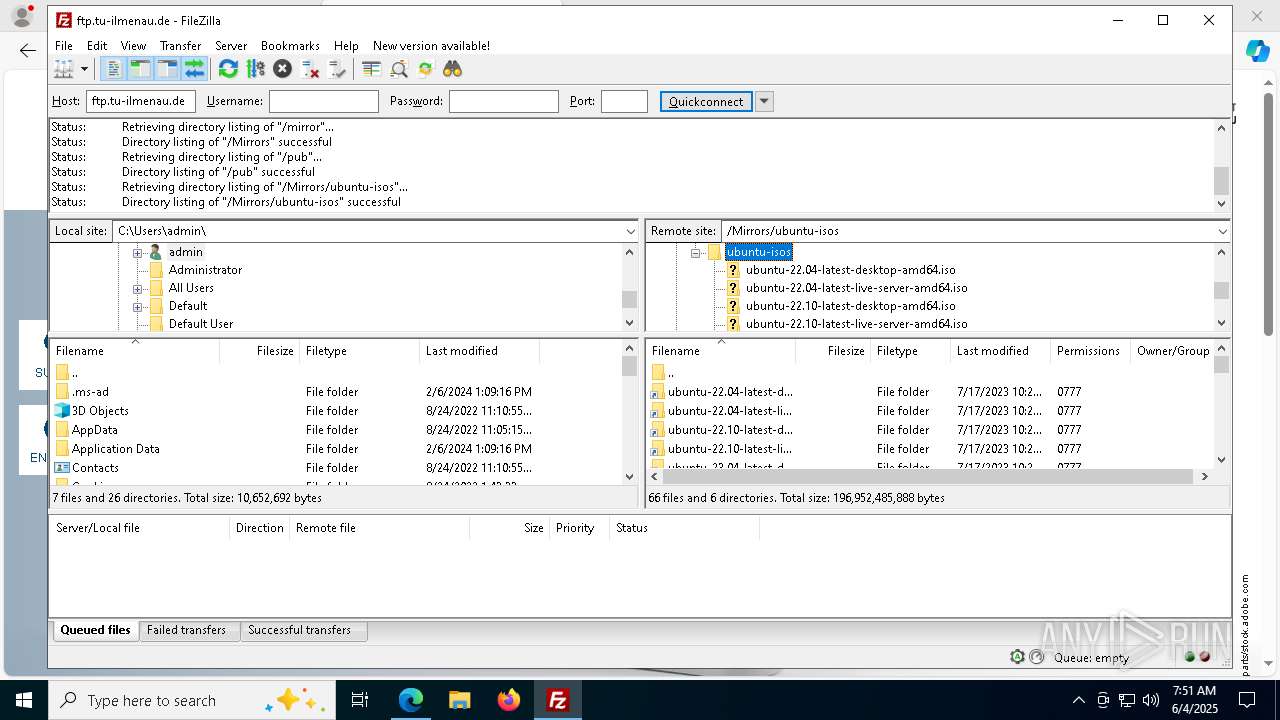Cancel the current operation
The height and width of the screenshot is (720, 1280).
tap(282, 69)
